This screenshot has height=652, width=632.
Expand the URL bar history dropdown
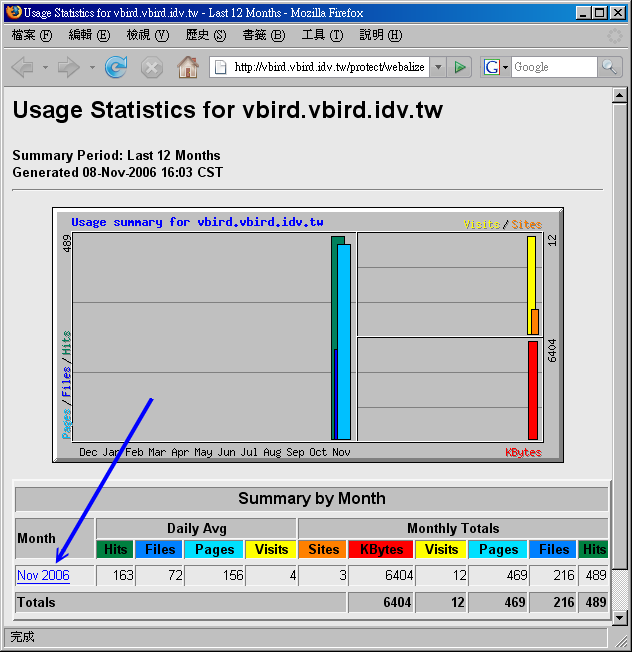pyautogui.click(x=437, y=67)
